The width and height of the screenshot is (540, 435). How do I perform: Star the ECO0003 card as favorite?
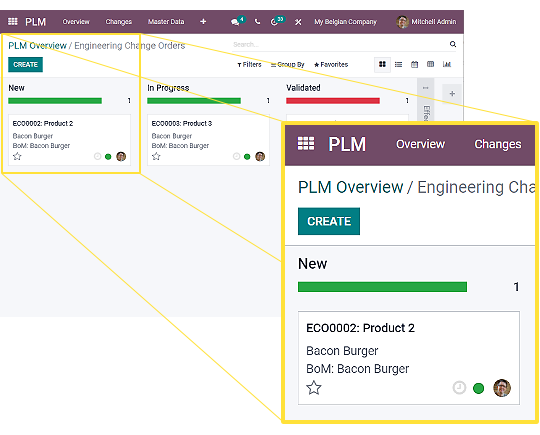pos(156,157)
